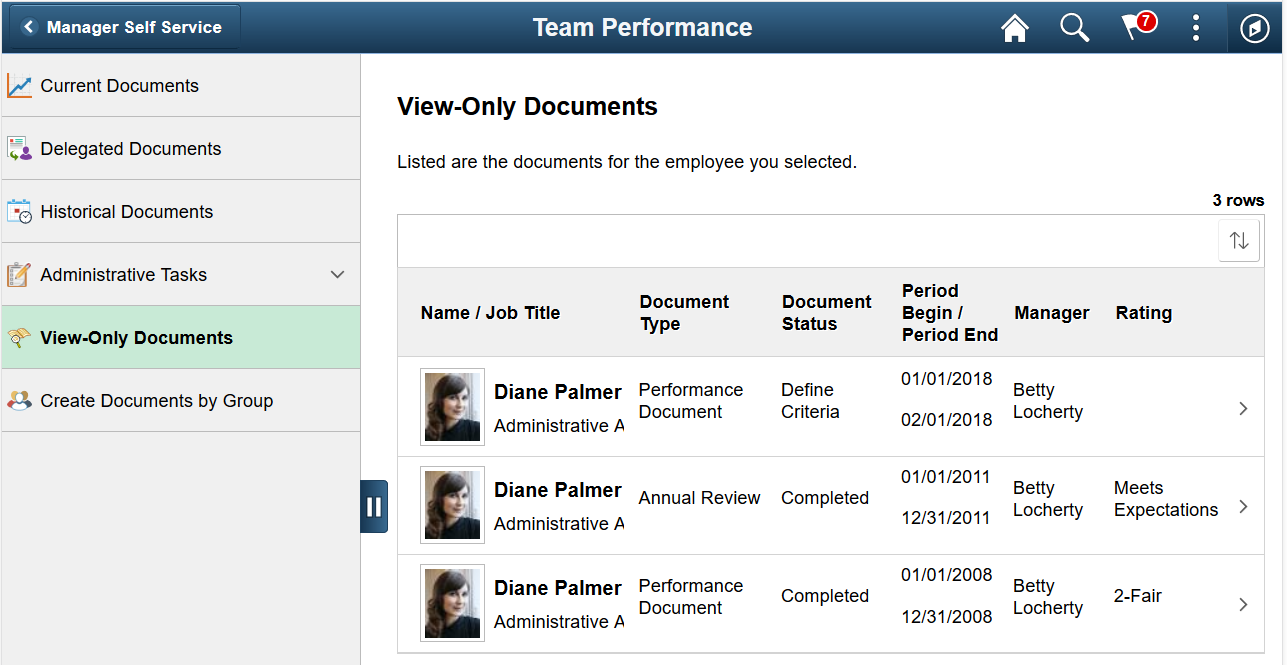Click the Rating column header
1287x665 pixels.
coord(1144,313)
